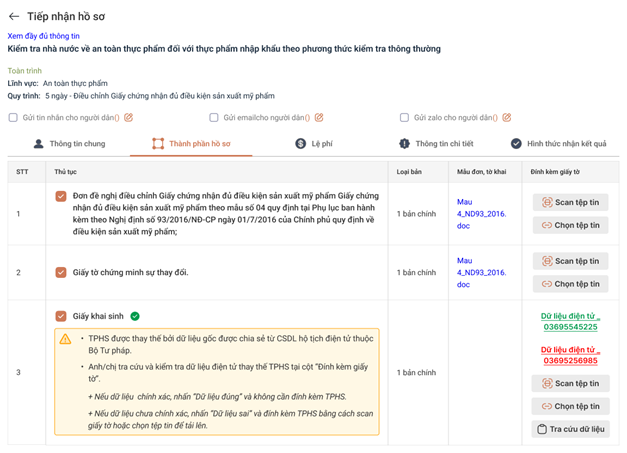Click the green verified check next to Giấy khai sinh

135,316
